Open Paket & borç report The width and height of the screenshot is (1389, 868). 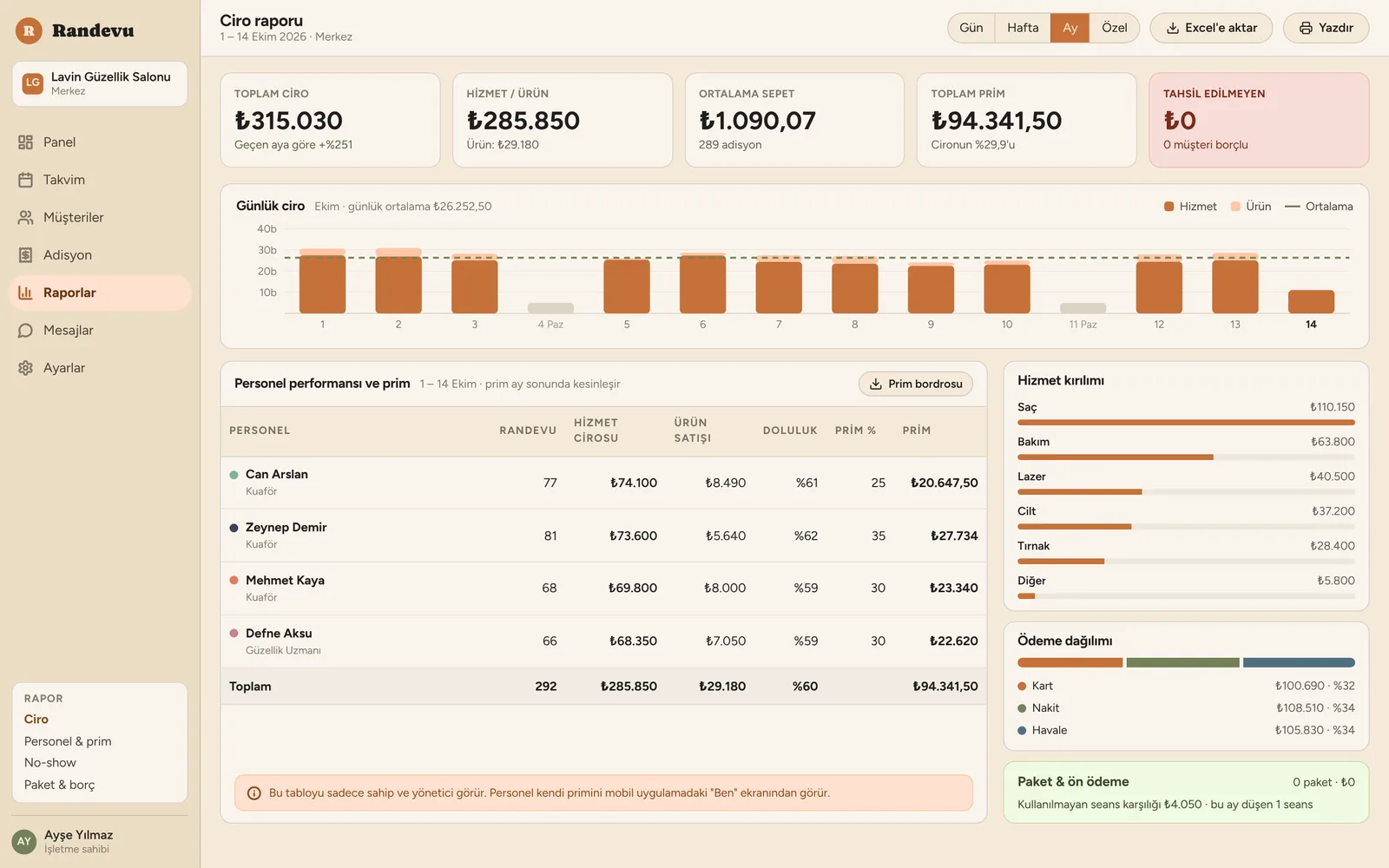60,785
